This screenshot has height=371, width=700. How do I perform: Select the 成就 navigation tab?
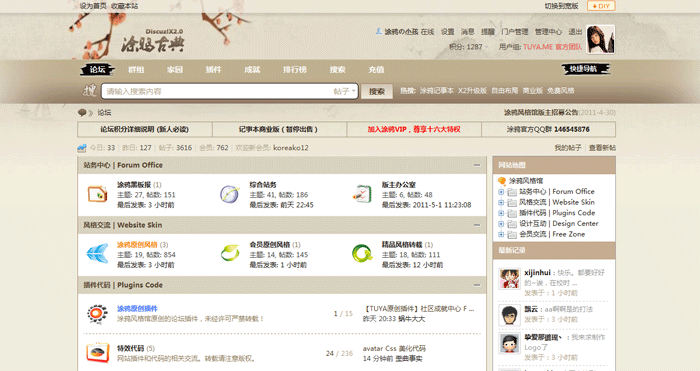[x=252, y=70]
